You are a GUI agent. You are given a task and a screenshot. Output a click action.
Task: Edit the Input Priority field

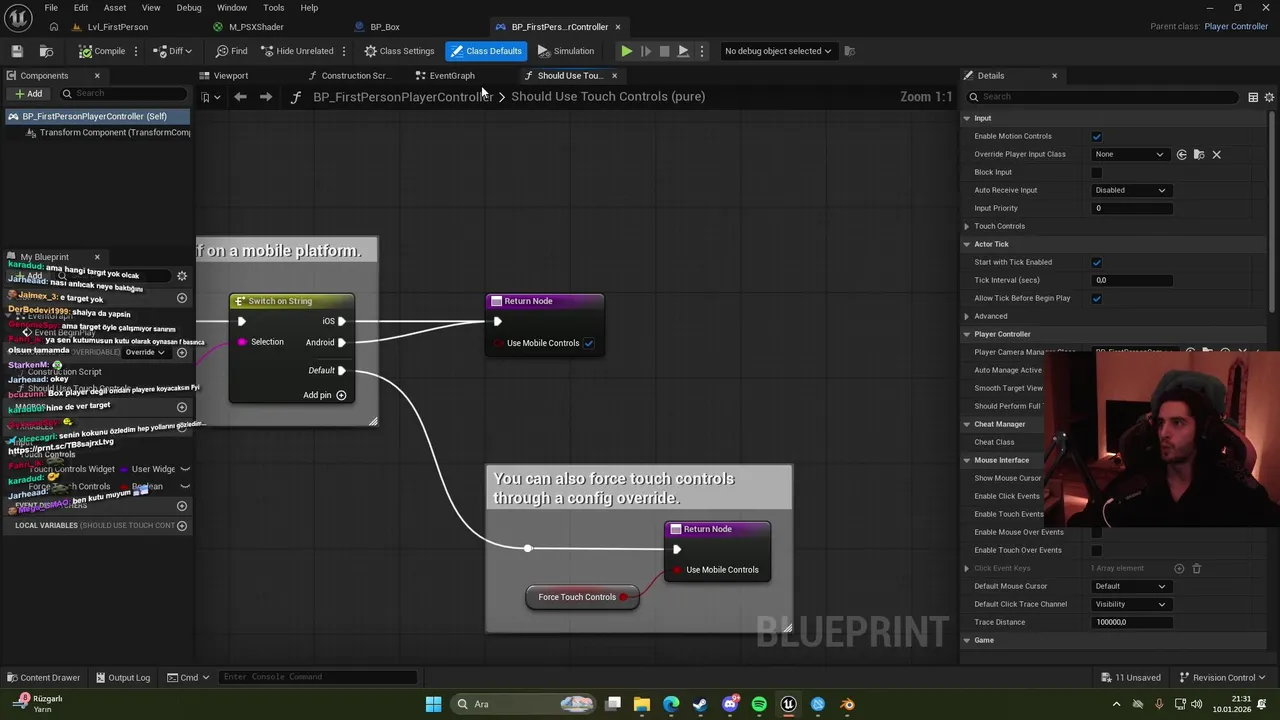(1131, 208)
